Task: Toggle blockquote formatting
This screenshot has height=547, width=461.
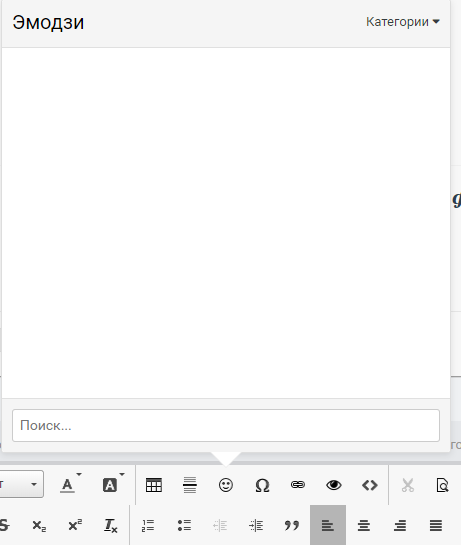Action: click(x=292, y=525)
